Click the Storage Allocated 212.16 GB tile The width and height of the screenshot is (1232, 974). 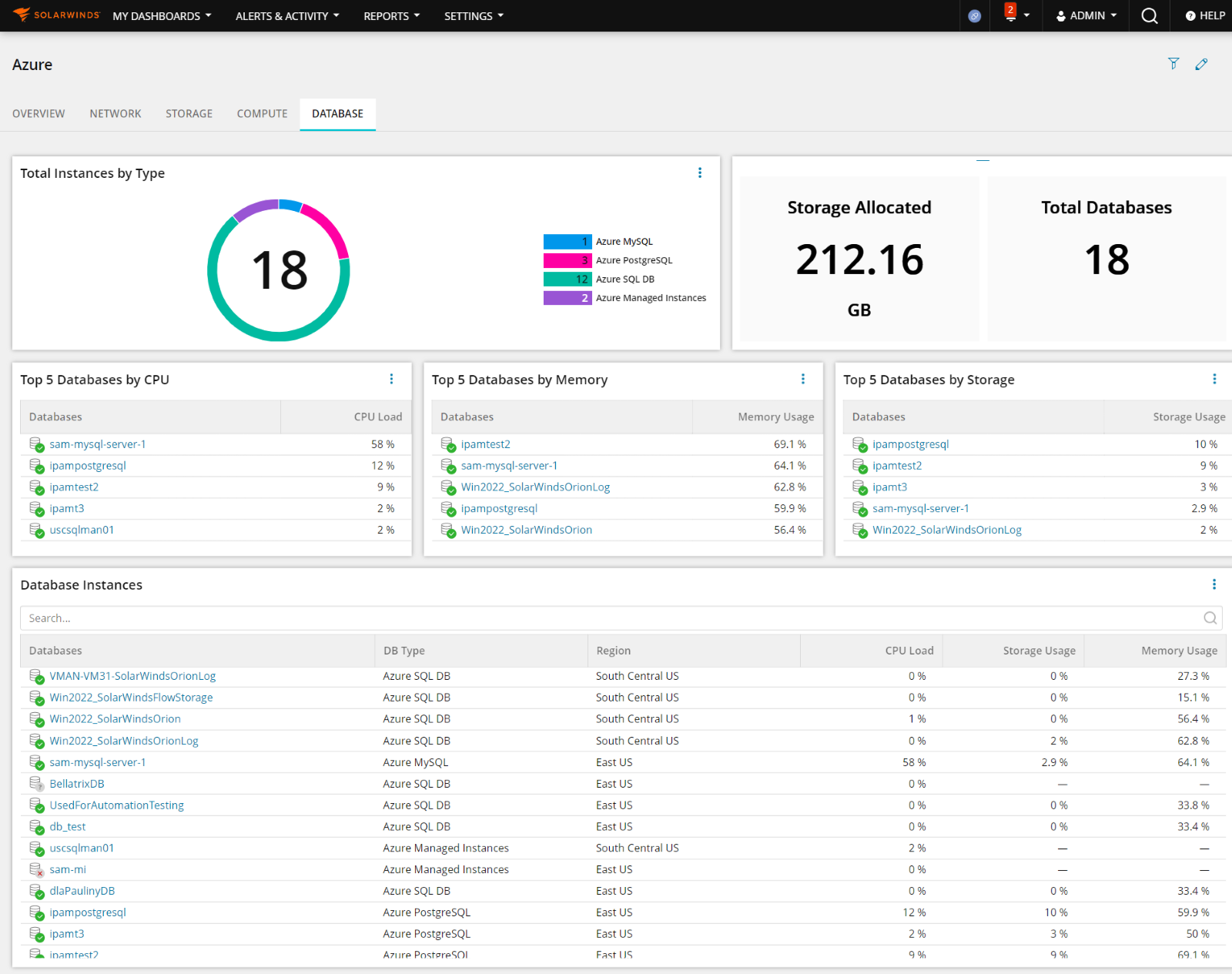click(x=859, y=259)
